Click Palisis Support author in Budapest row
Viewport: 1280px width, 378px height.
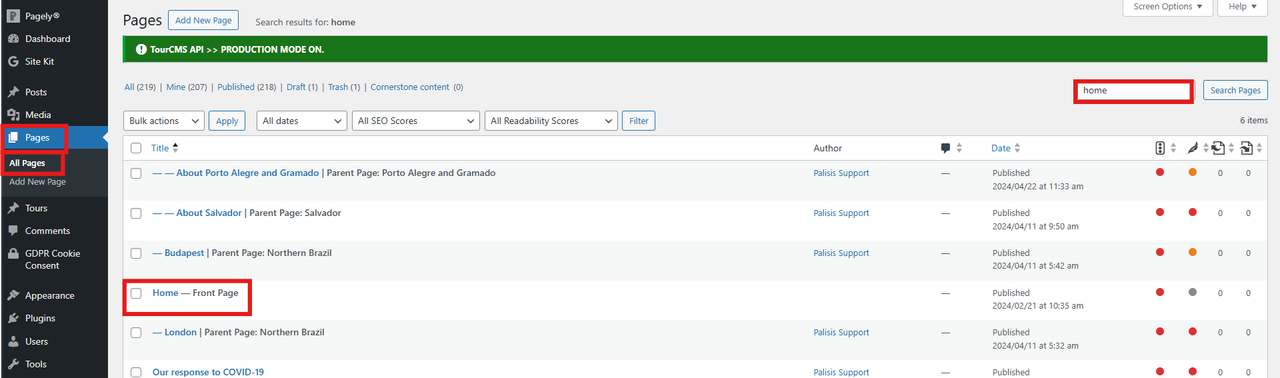coord(841,253)
